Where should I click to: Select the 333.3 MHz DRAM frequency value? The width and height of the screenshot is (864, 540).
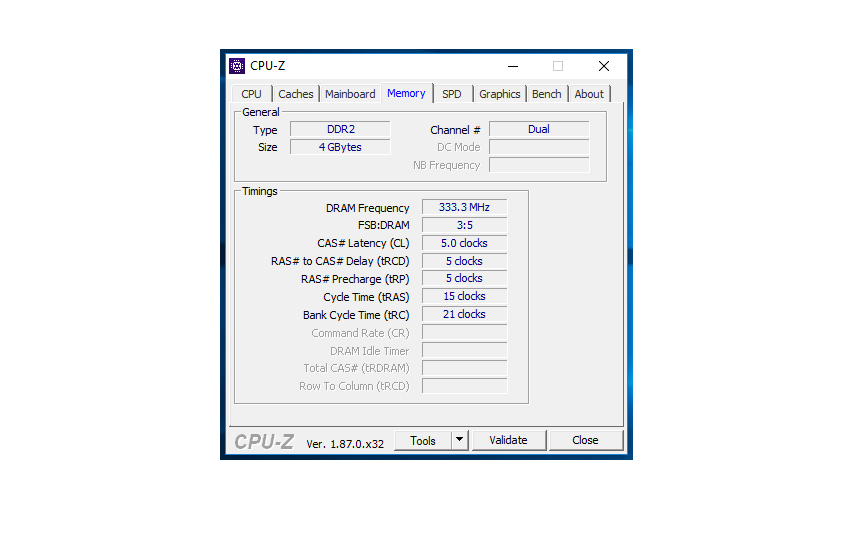[465, 207]
